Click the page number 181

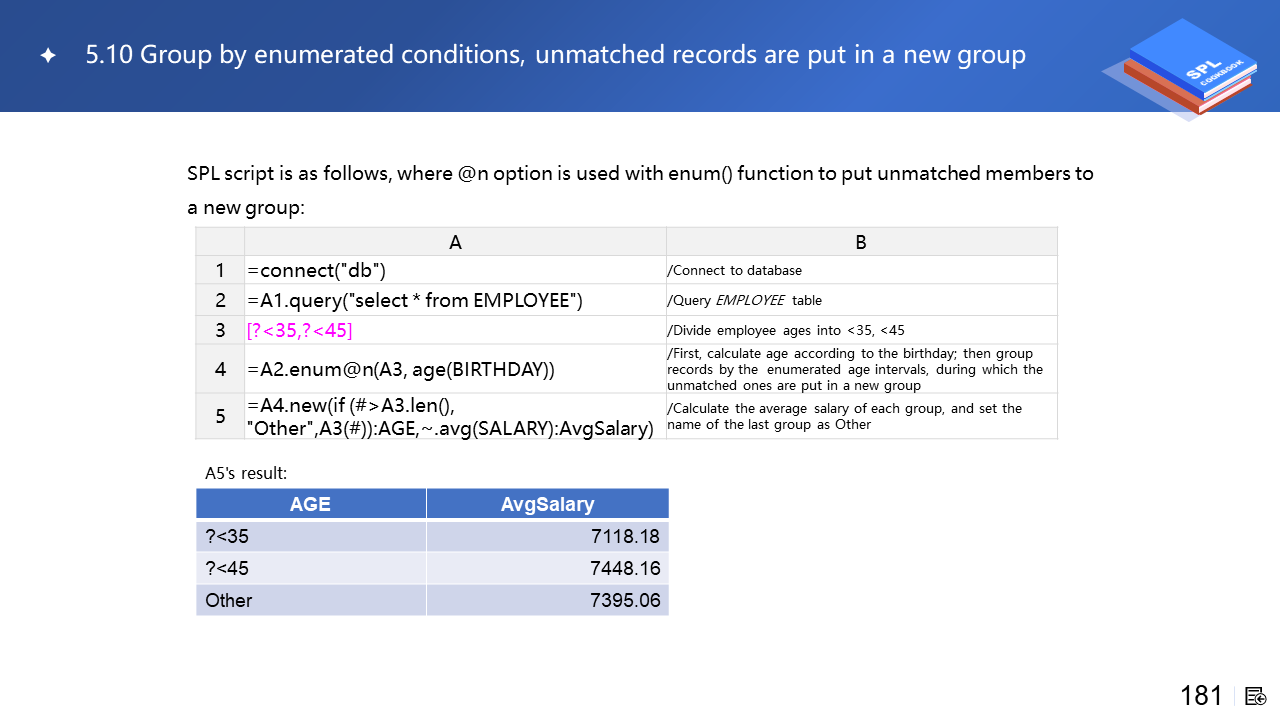(1201, 696)
